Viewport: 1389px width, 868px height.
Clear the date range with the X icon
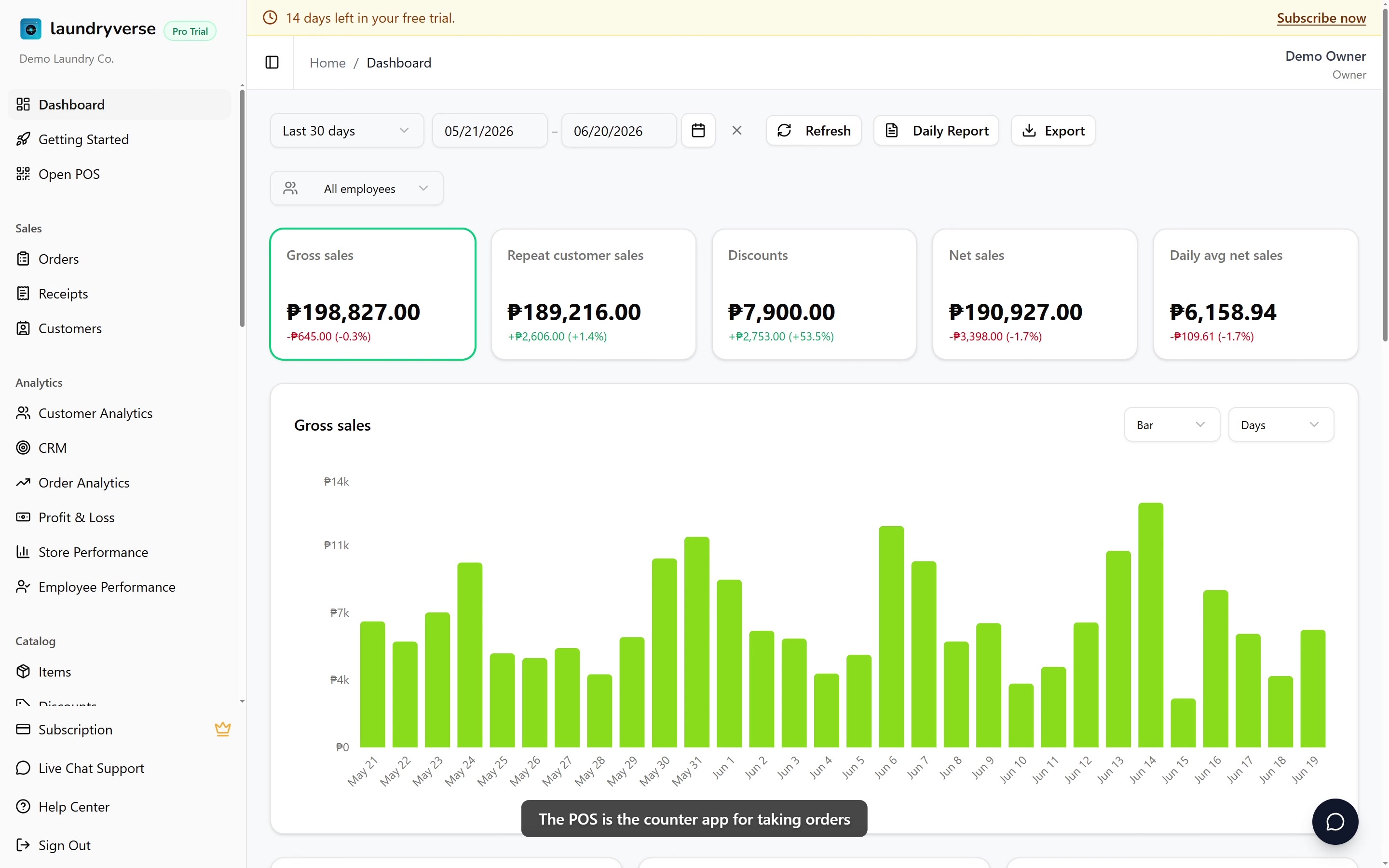737,130
